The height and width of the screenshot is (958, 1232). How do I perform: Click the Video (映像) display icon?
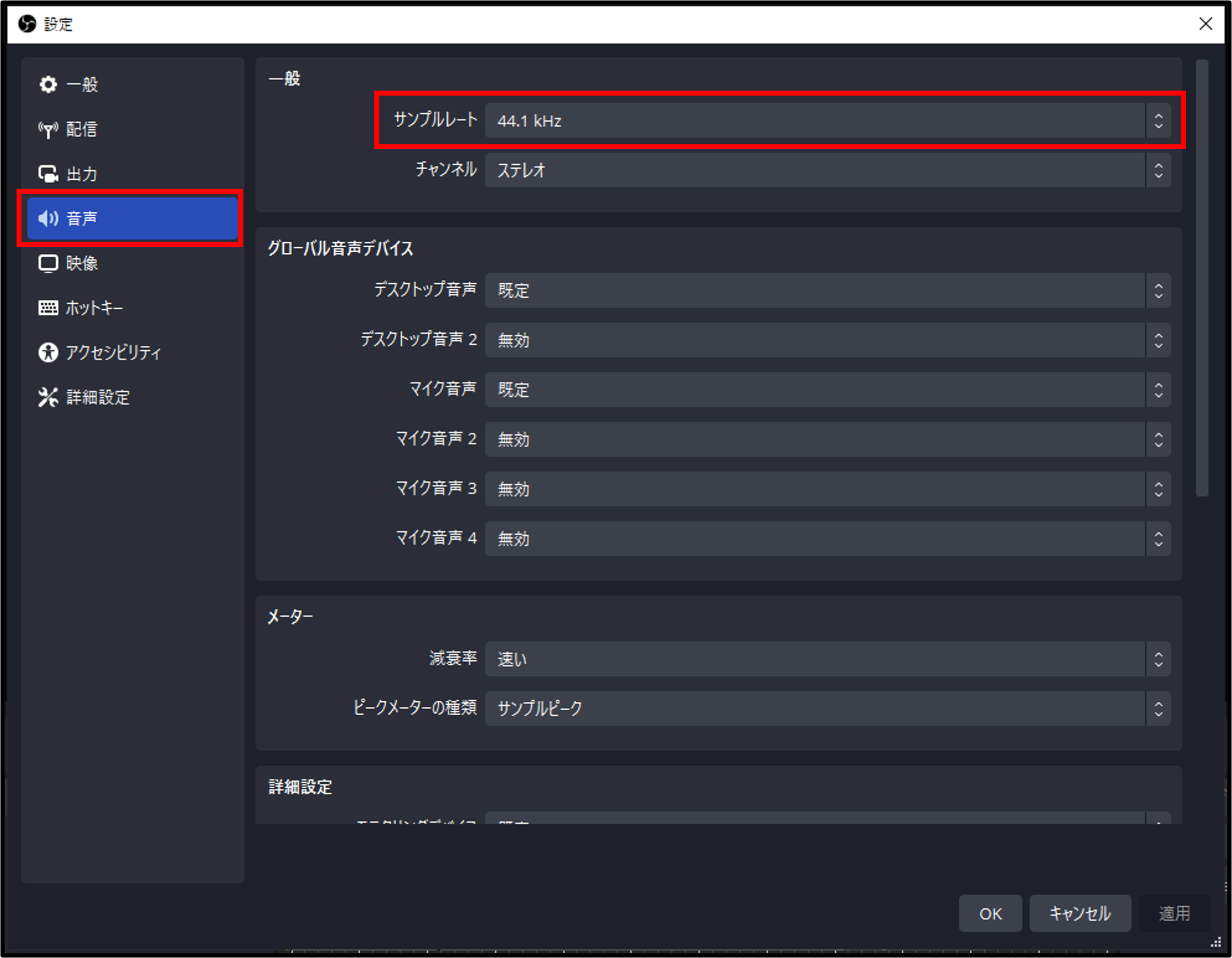[48, 263]
